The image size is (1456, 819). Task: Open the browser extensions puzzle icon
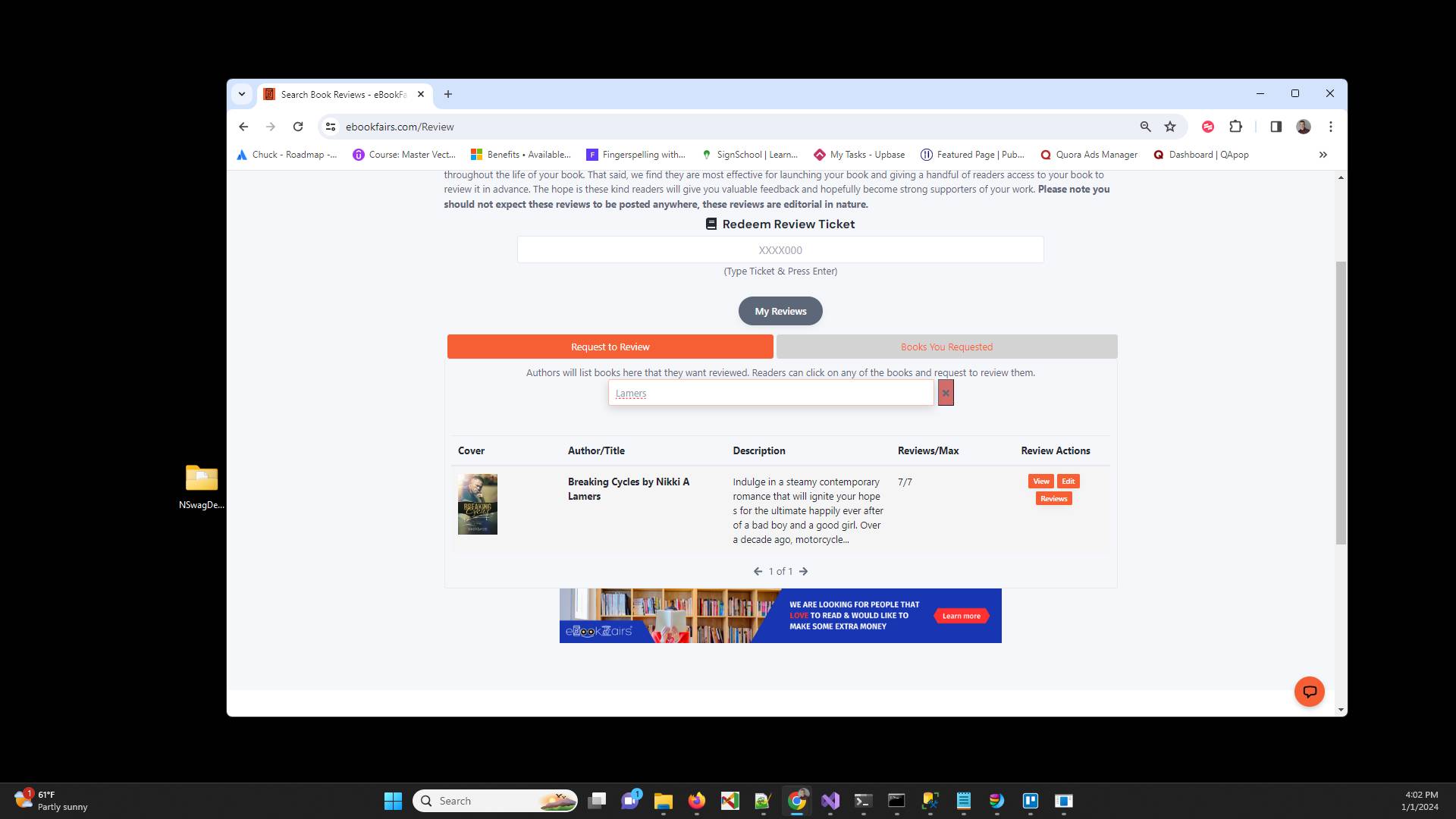(1235, 127)
